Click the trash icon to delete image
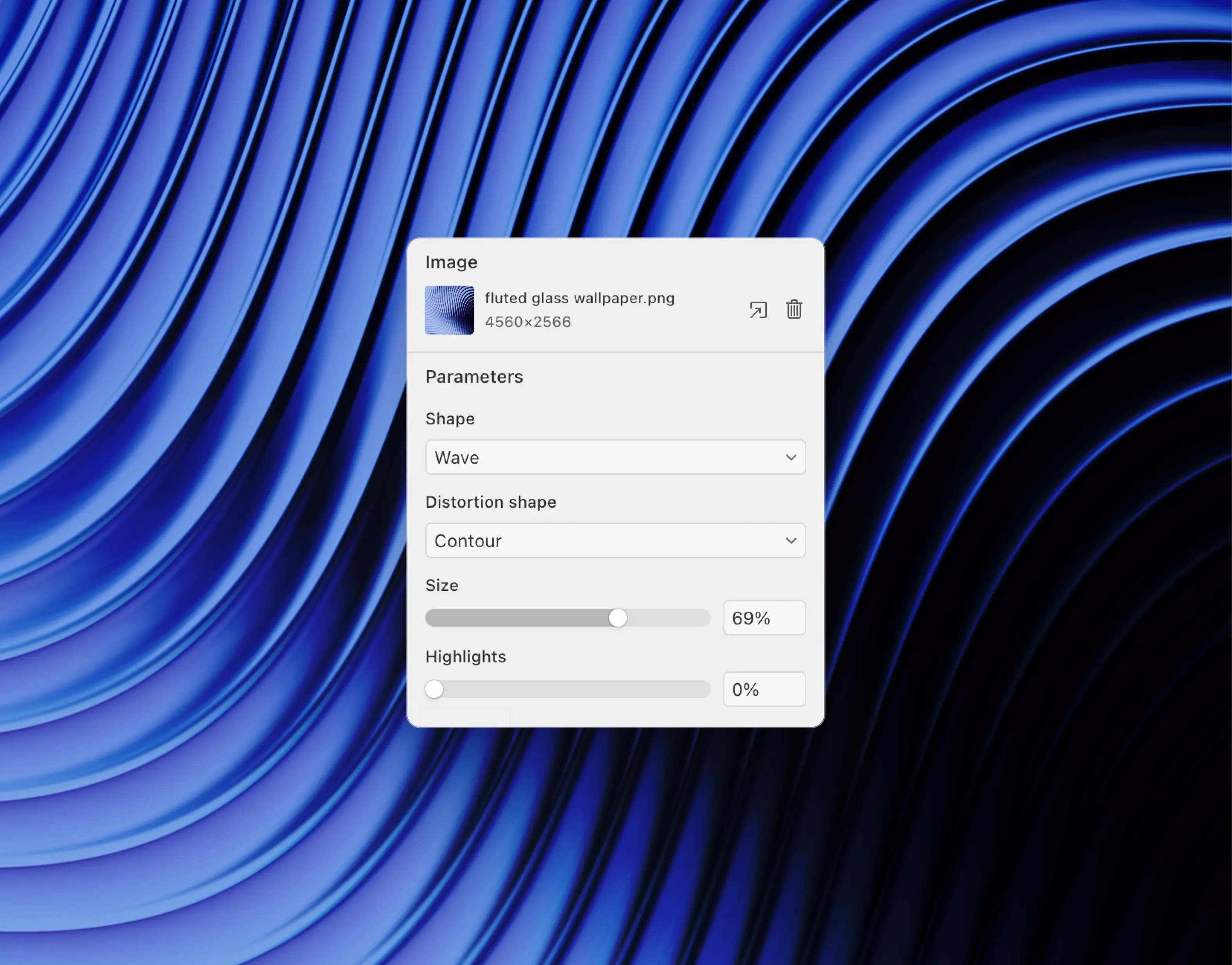The width and height of the screenshot is (1232, 965). 794,310
